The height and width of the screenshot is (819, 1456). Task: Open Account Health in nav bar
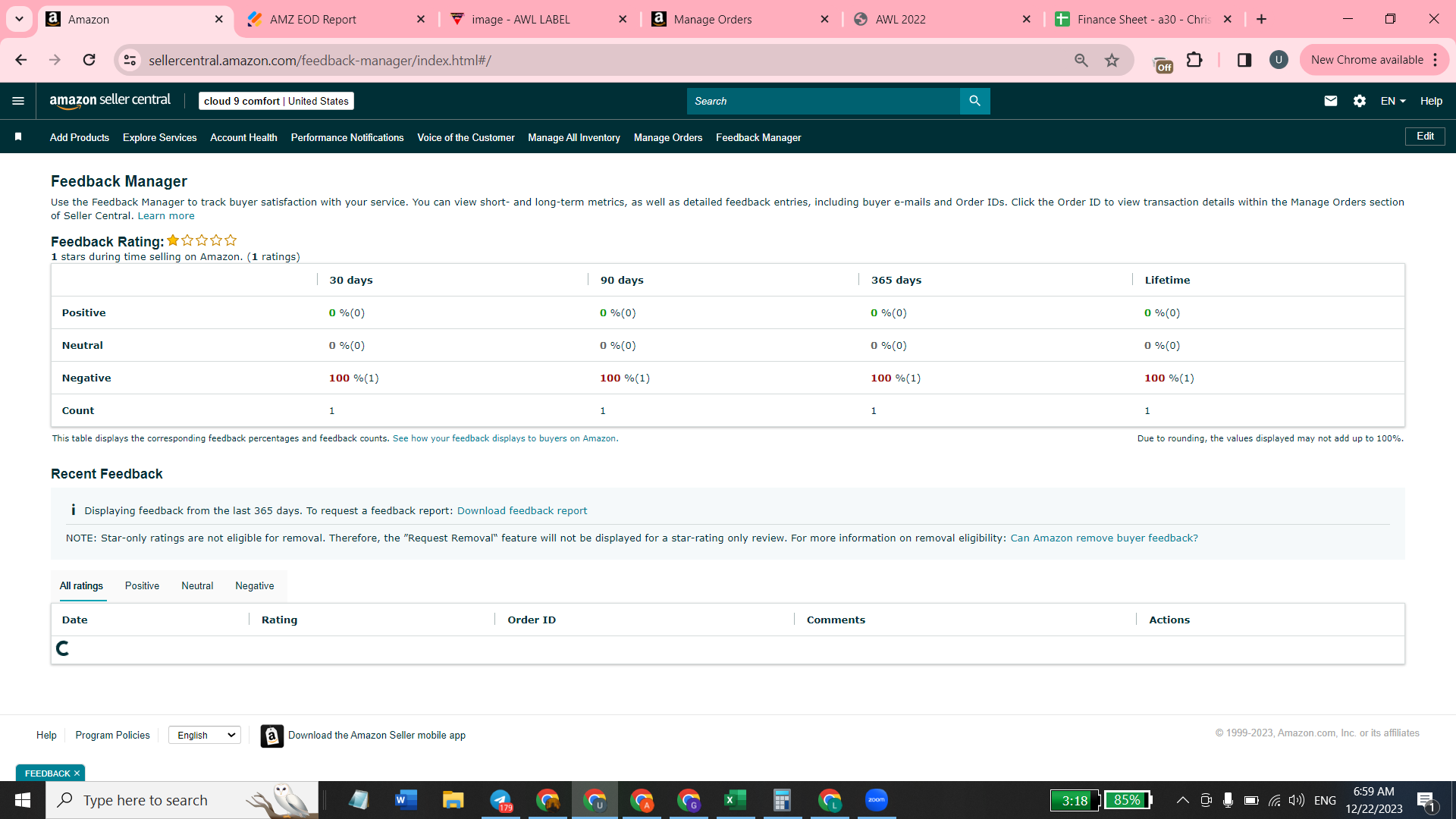coord(243,137)
